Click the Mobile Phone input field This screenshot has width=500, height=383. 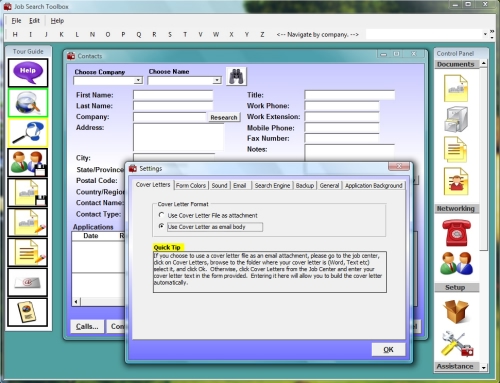(x=342, y=128)
